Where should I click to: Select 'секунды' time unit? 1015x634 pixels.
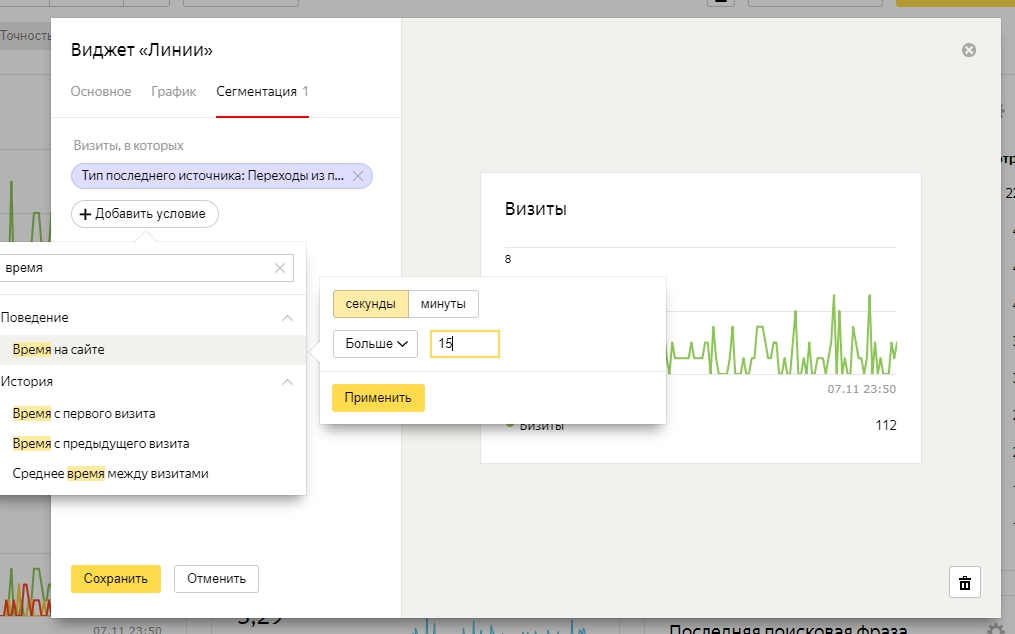(x=370, y=304)
